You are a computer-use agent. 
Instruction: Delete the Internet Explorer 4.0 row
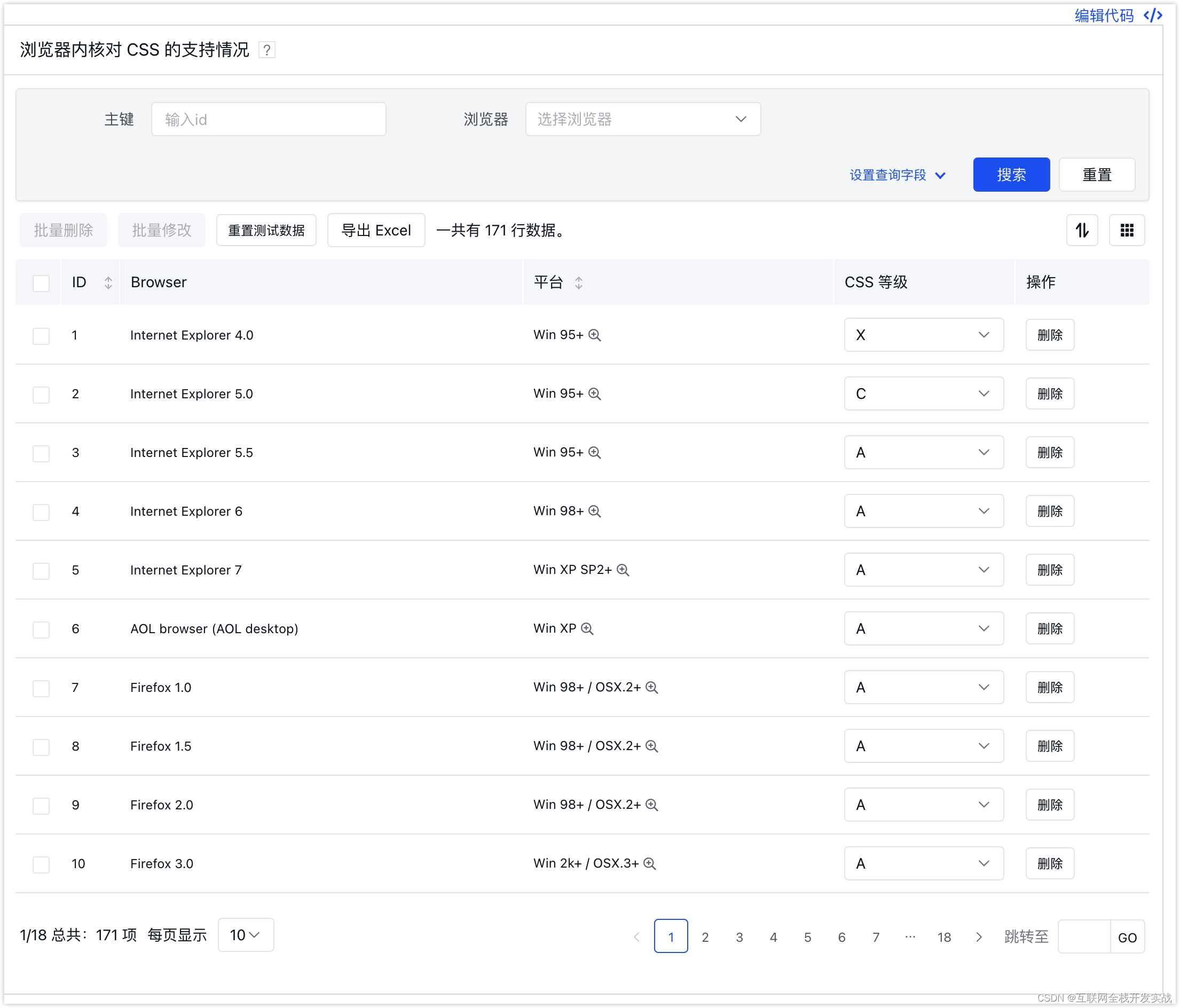pyautogui.click(x=1050, y=335)
